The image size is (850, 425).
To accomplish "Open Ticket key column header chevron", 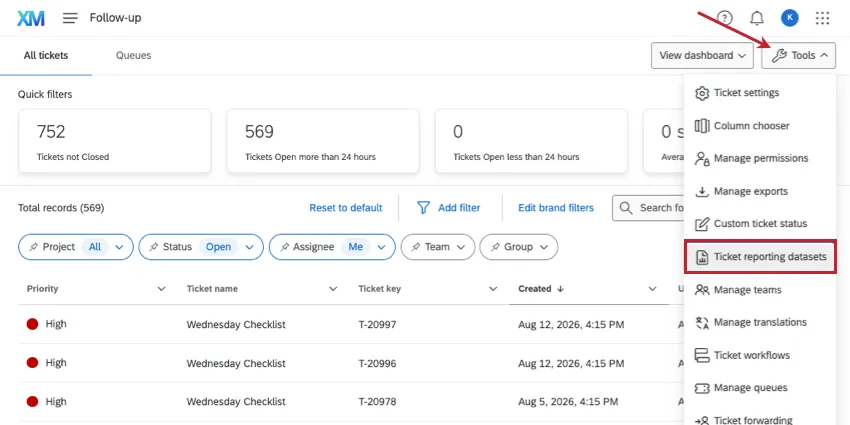I will (493, 289).
